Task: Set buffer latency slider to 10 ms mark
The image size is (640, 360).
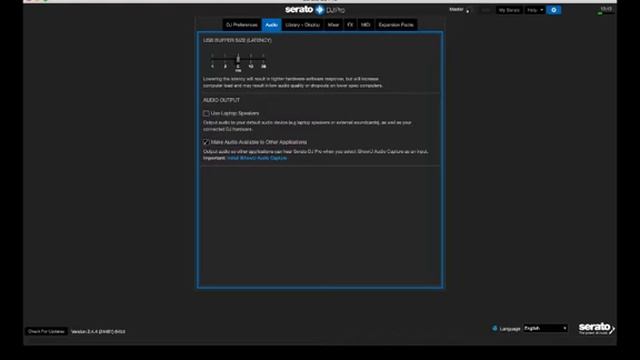Action: (251, 59)
